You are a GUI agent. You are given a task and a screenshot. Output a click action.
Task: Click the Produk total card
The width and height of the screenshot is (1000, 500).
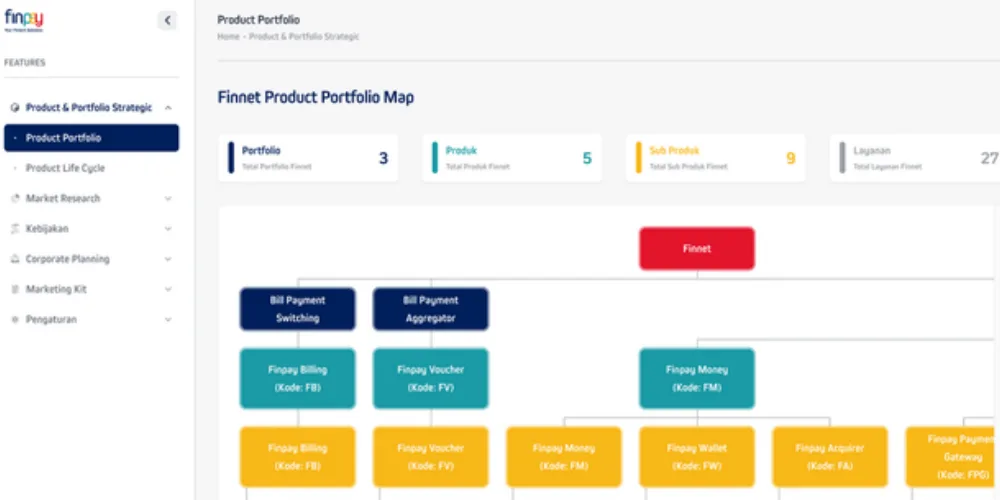[x=511, y=158]
